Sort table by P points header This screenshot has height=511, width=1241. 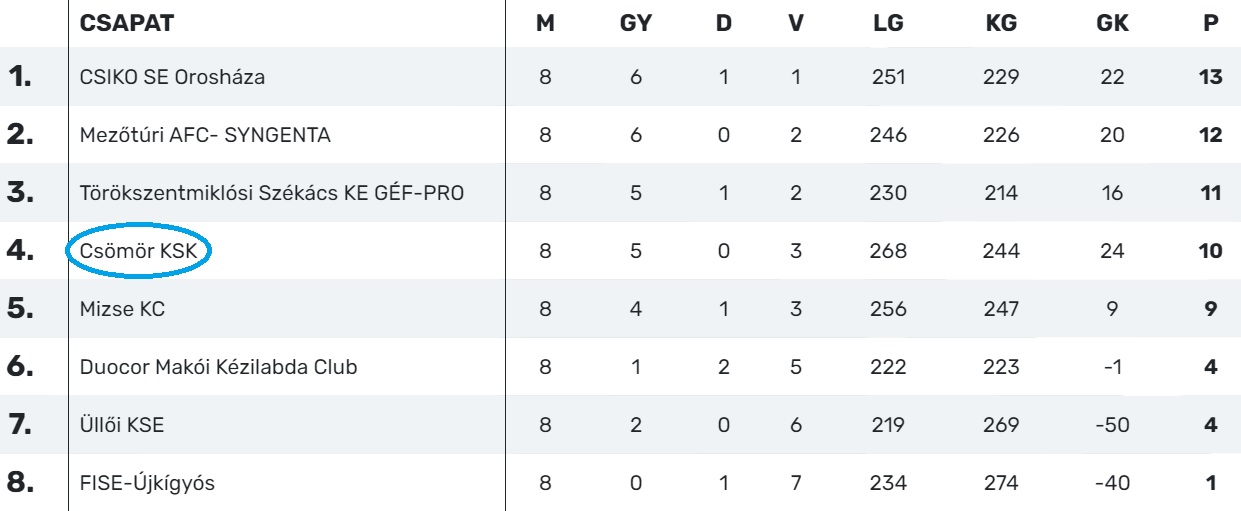tap(1212, 23)
